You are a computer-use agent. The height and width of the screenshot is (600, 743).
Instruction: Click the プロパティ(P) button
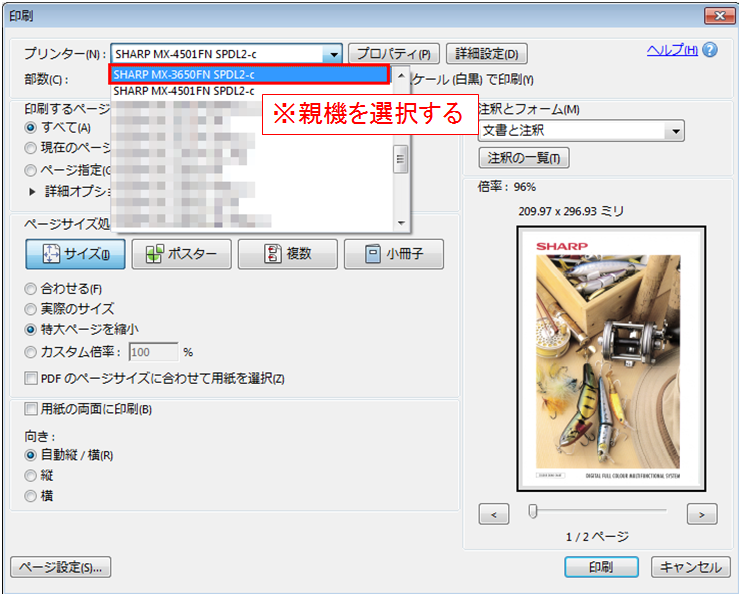394,54
